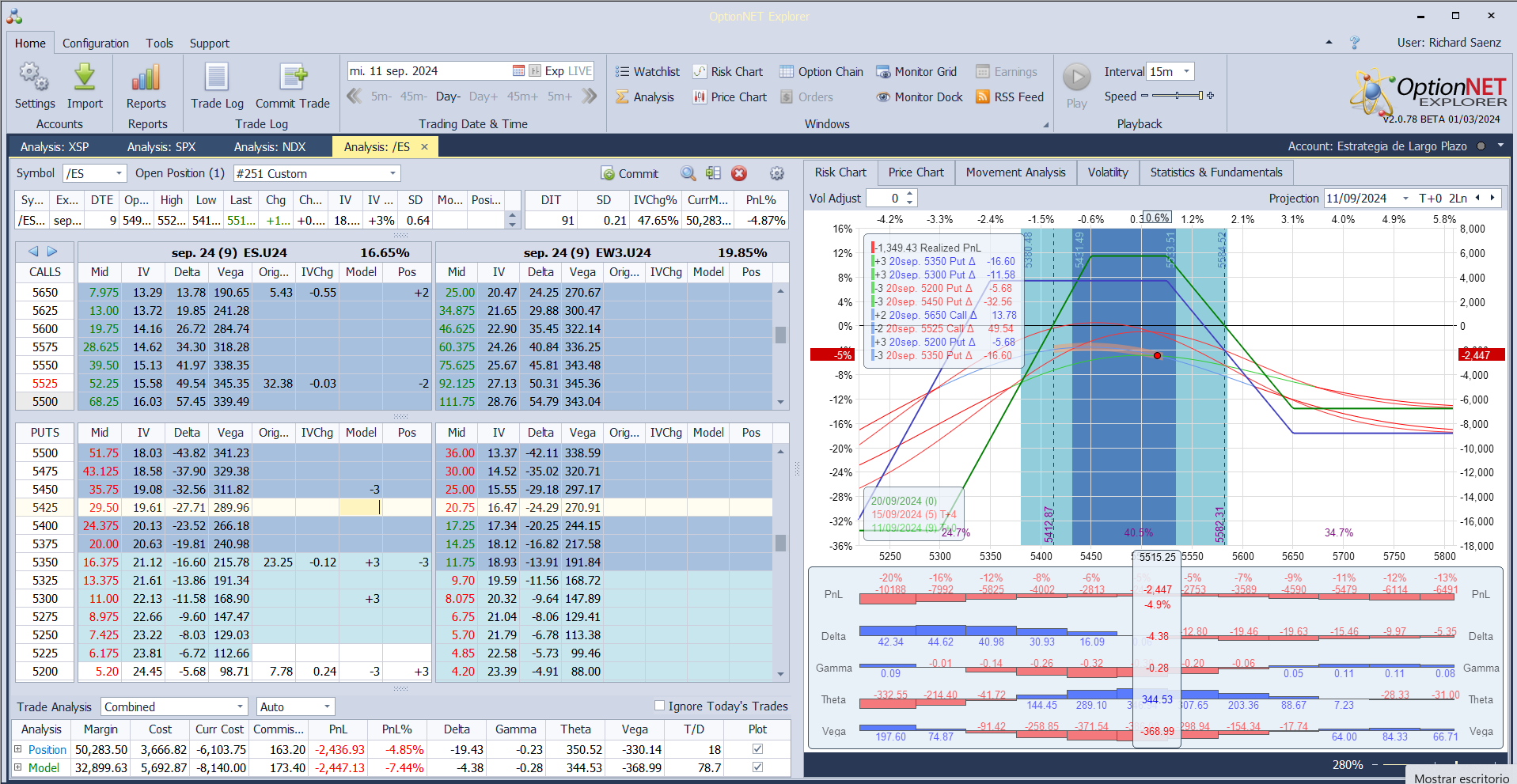Click the expiration bar icon beside Exp
1517x784 pixels.
tap(535, 70)
